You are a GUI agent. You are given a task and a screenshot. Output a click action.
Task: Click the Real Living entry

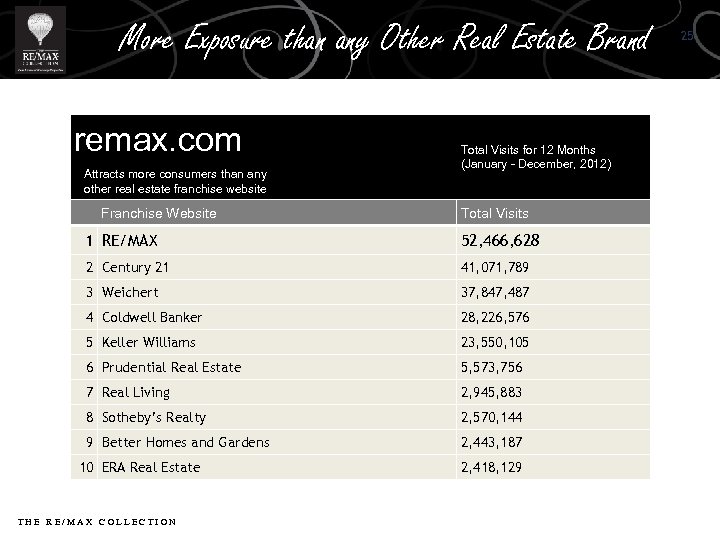click(x=136, y=392)
